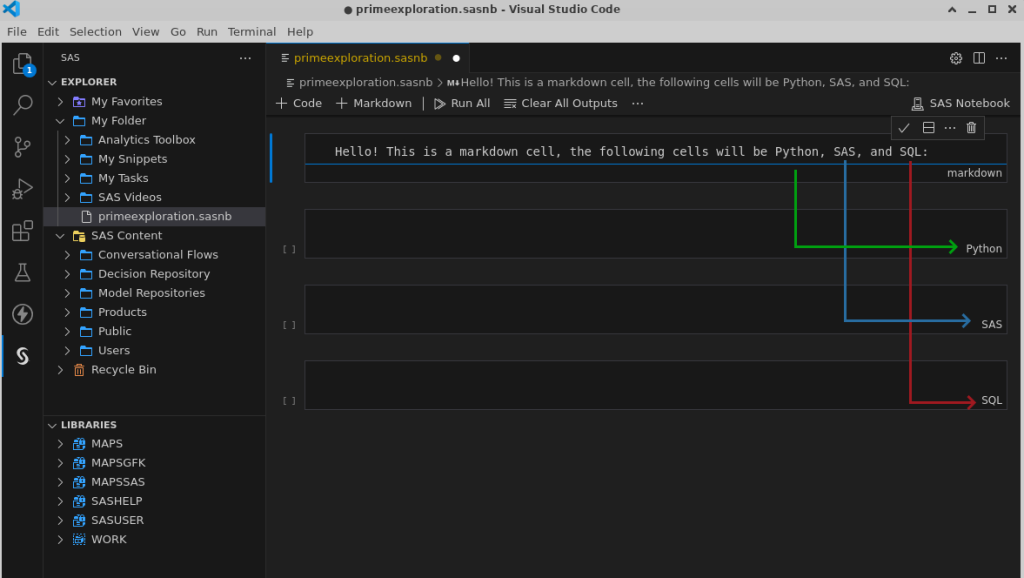Image resolution: width=1024 pixels, height=578 pixels.
Task: Open the Testing flask icon
Action: click(x=22, y=272)
